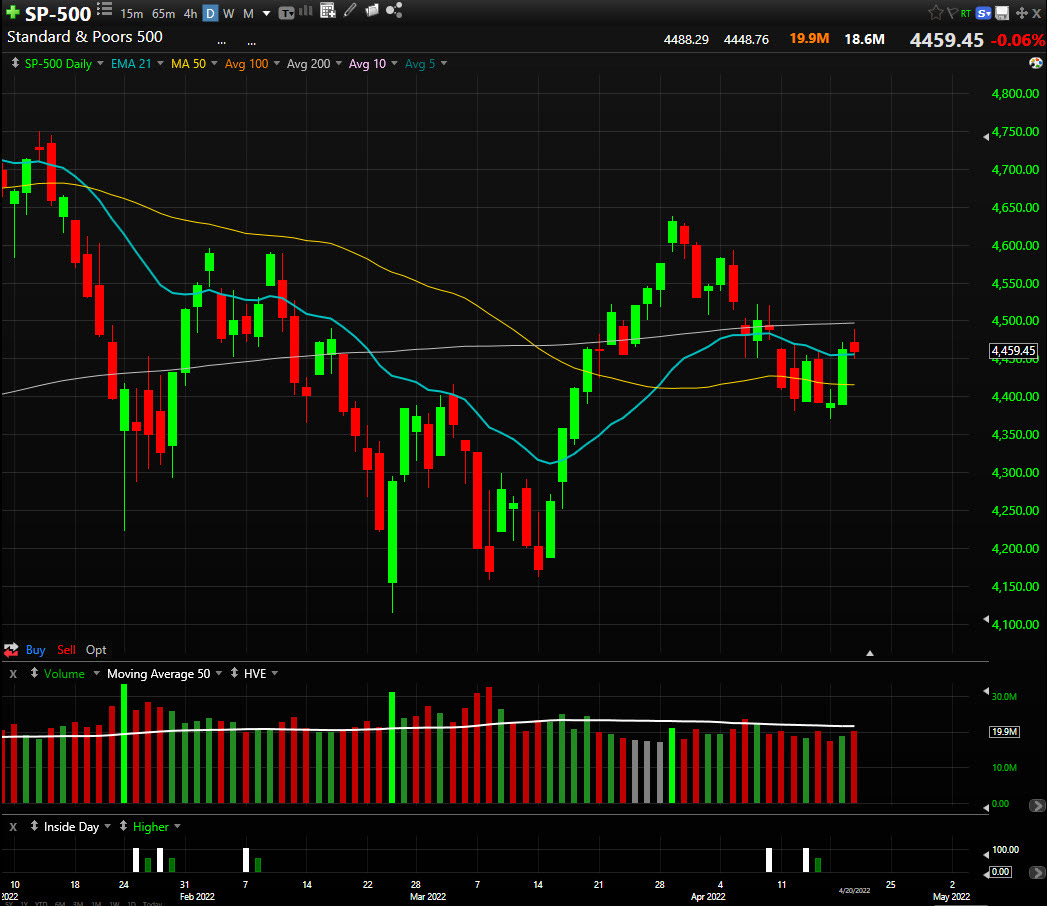Image resolution: width=1047 pixels, height=906 pixels.
Task: Click the green RT realtime indicator
Action: click(x=966, y=13)
